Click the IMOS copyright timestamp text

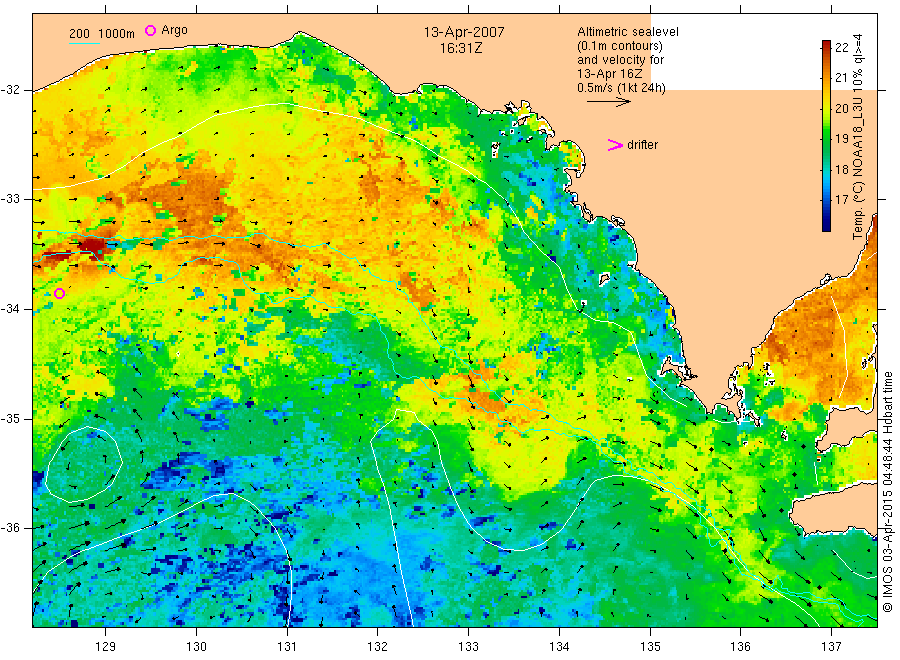[x=888, y=491]
